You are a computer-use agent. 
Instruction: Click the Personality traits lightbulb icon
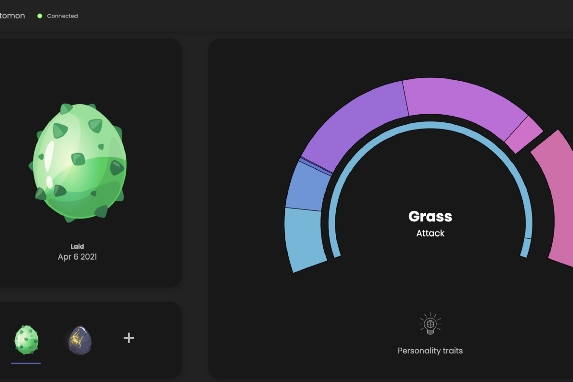coord(430,324)
